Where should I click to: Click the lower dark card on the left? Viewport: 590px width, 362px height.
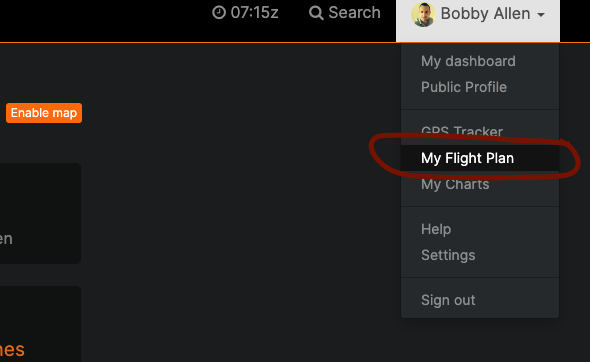point(40,324)
